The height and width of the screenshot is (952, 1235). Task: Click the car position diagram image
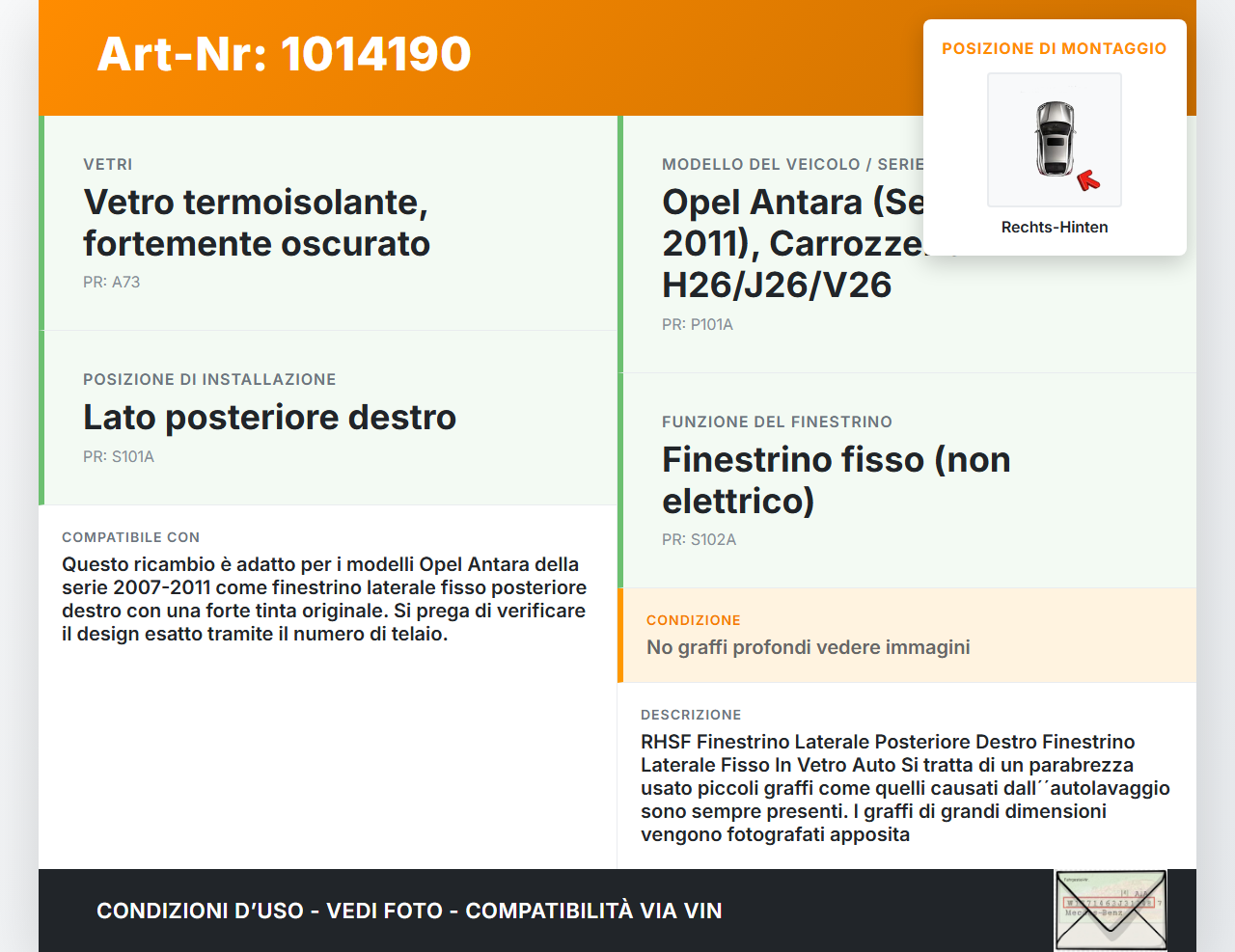click(x=1055, y=140)
